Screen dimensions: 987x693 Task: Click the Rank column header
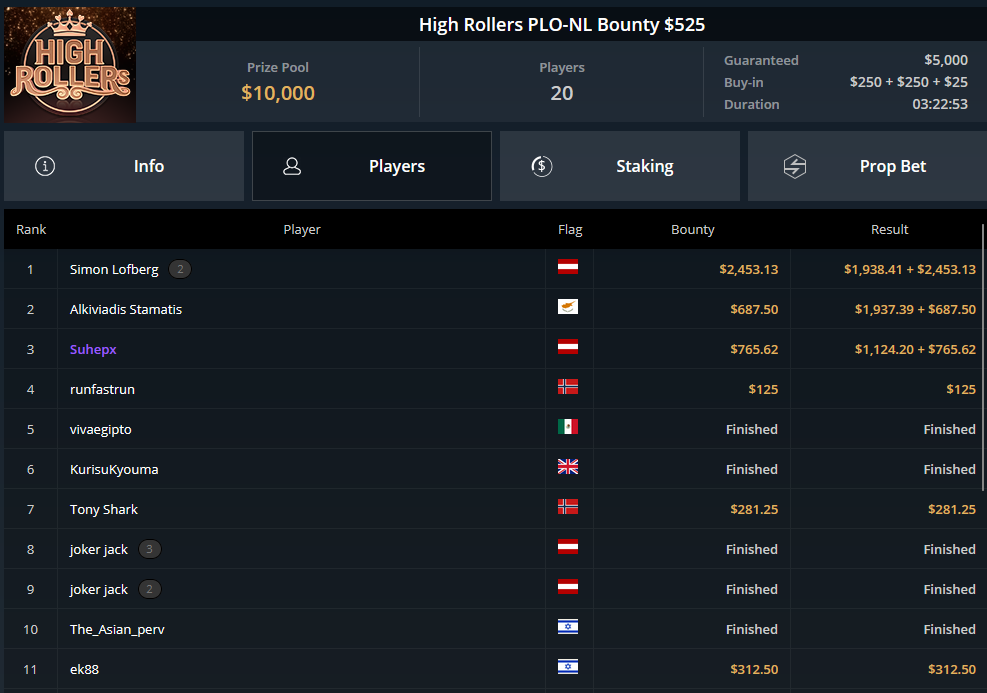pos(31,230)
